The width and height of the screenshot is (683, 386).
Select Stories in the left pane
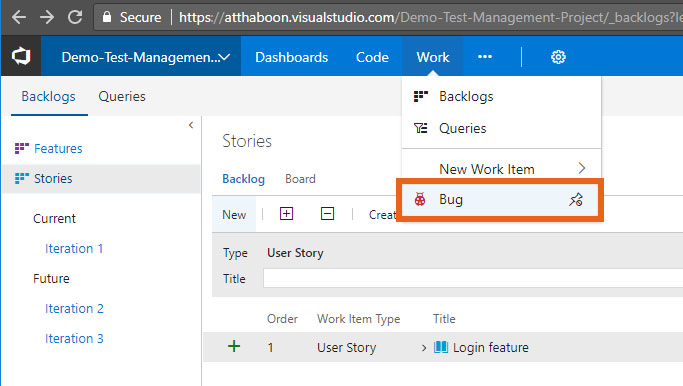coord(53,179)
